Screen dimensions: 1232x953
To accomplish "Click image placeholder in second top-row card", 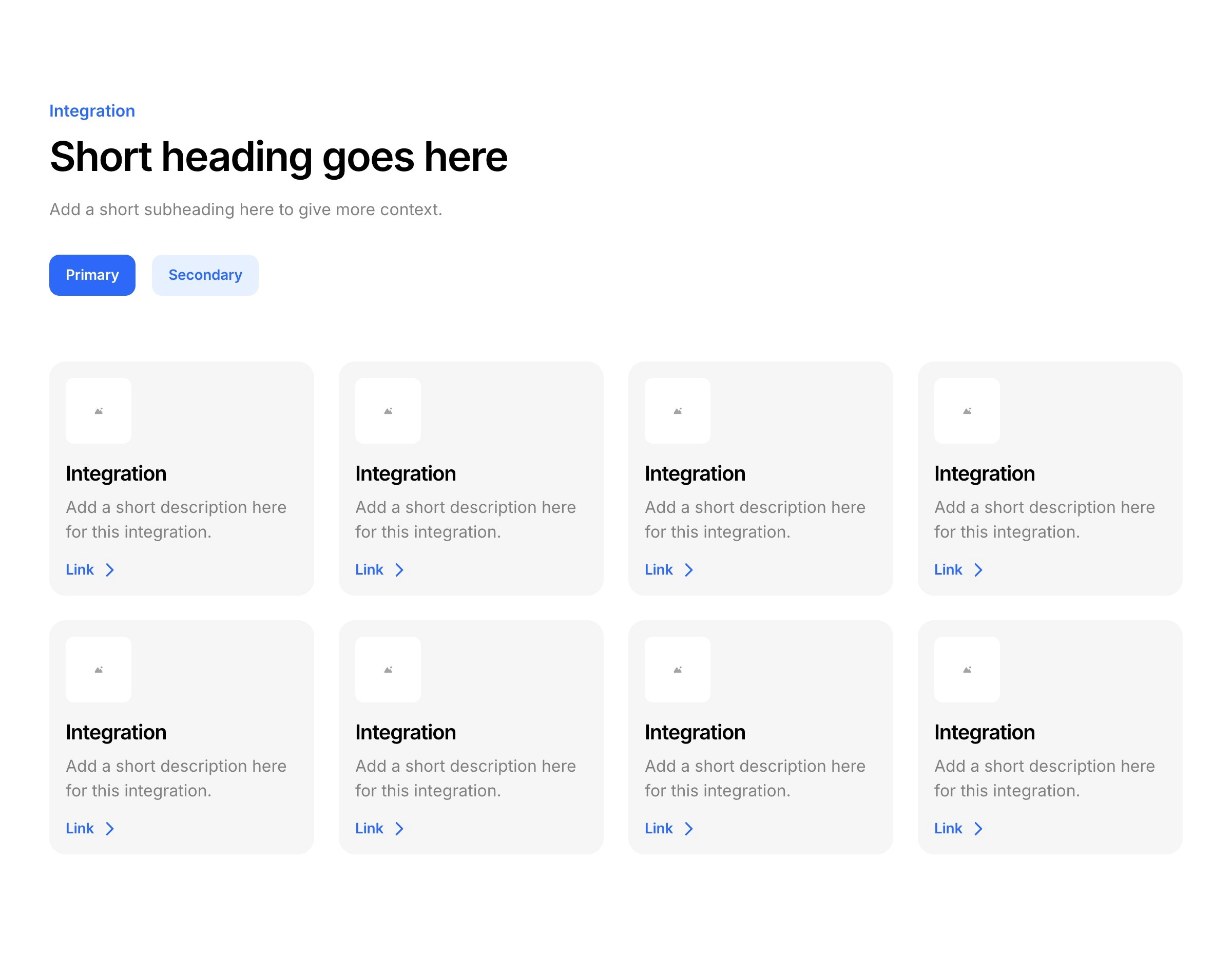I will click(388, 411).
